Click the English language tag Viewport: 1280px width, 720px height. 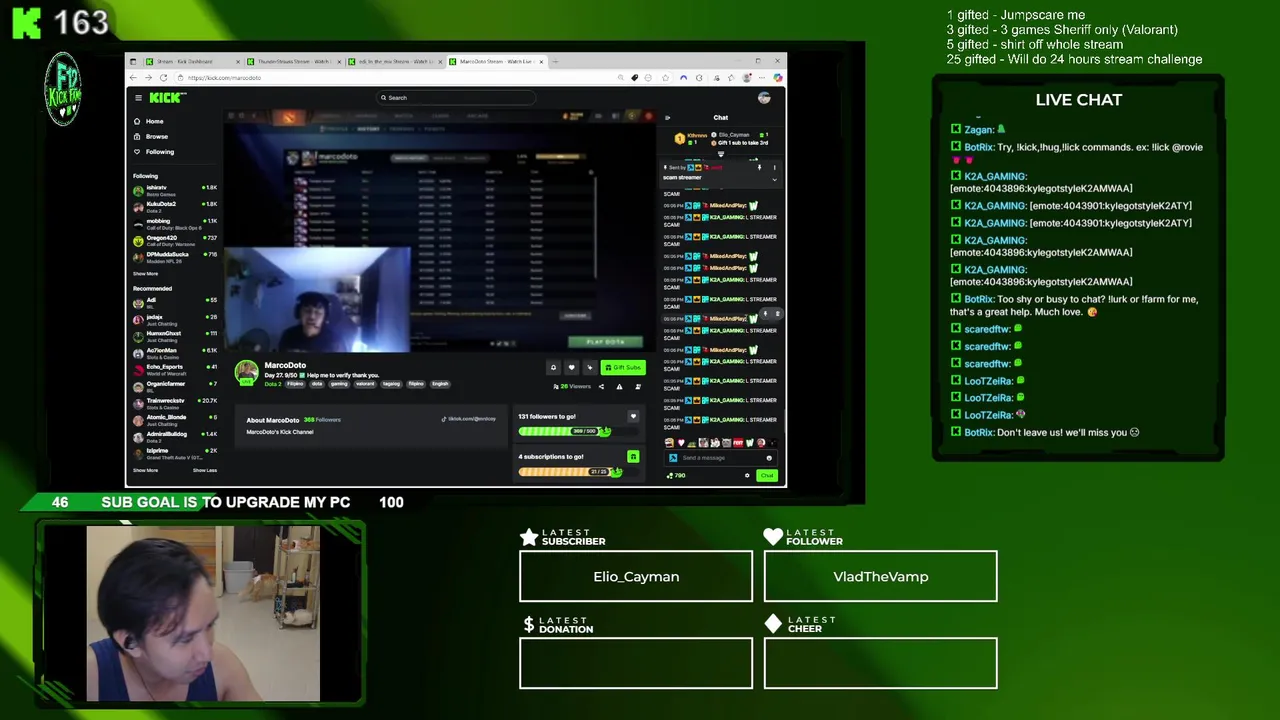(x=440, y=384)
